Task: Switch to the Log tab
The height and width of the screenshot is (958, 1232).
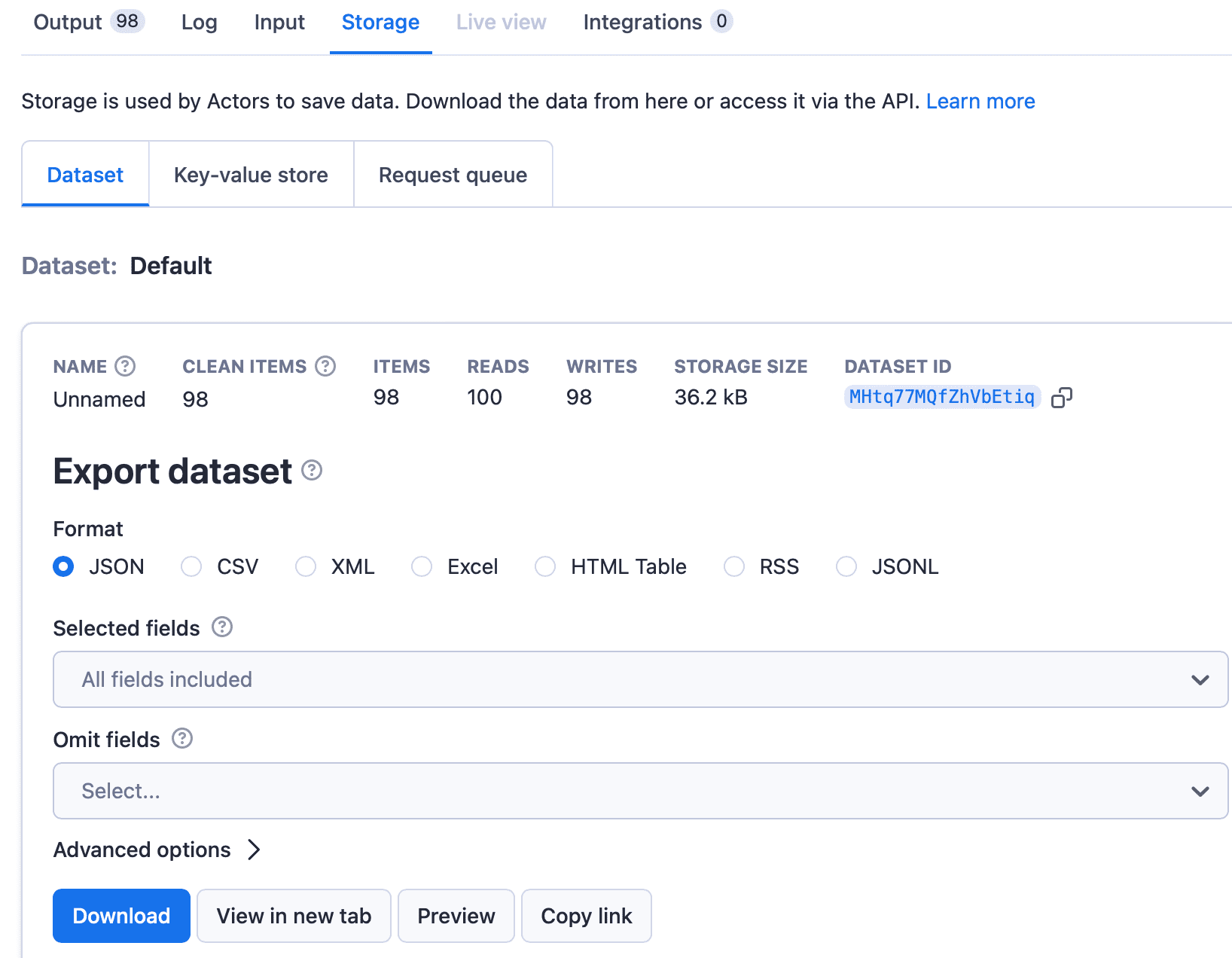Action: (x=200, y=23)
